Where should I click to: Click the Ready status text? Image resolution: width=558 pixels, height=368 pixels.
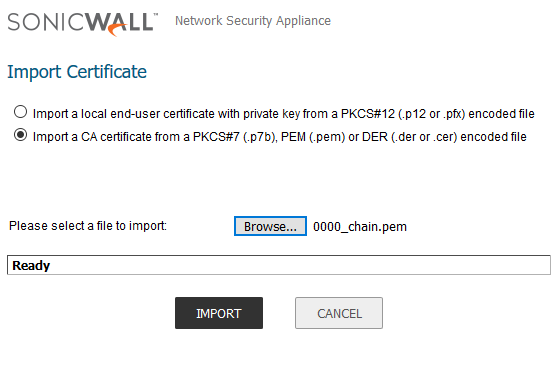31,266
